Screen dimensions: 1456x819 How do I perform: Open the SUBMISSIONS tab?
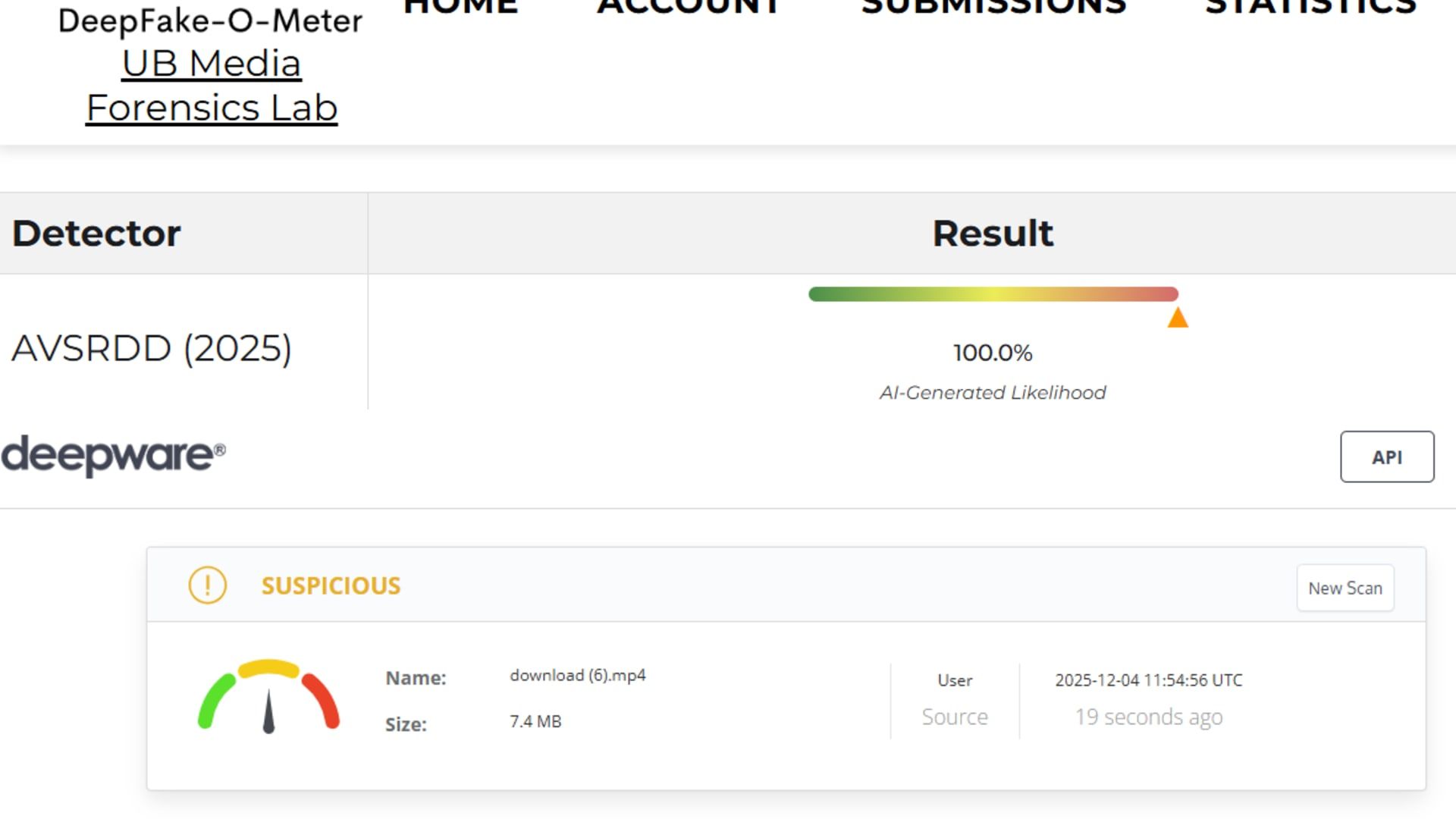(993, 6)
